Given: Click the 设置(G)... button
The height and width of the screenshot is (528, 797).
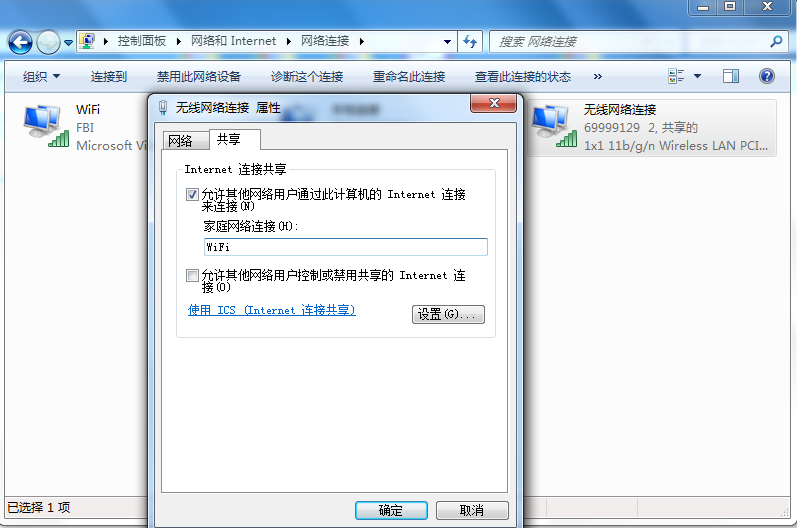Looking at the screenshot, I should pyautogui.click(x=448, y=314).
